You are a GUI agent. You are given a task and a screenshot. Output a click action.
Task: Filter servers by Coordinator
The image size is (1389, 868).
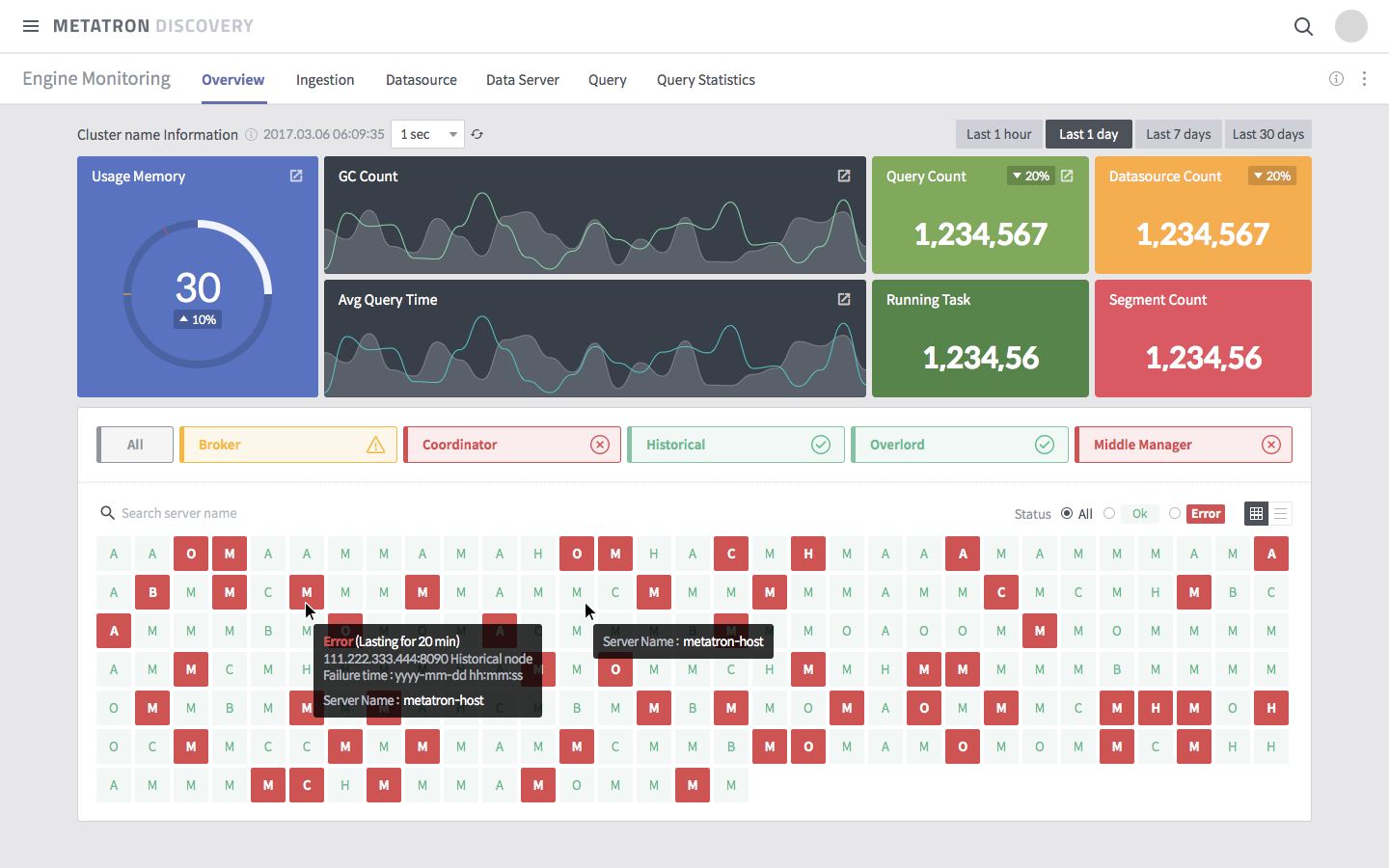coord(512,445)
